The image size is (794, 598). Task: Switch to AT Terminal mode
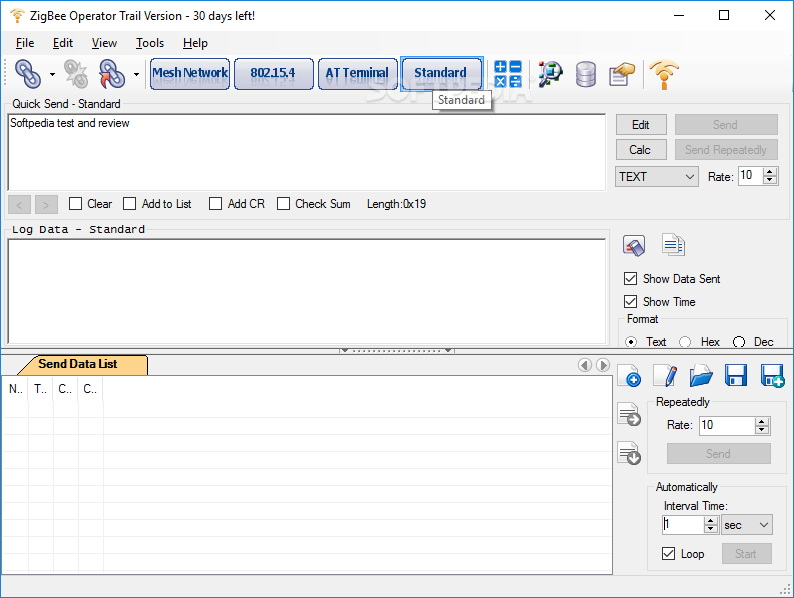pyautogui.click(x=358, y=74)
